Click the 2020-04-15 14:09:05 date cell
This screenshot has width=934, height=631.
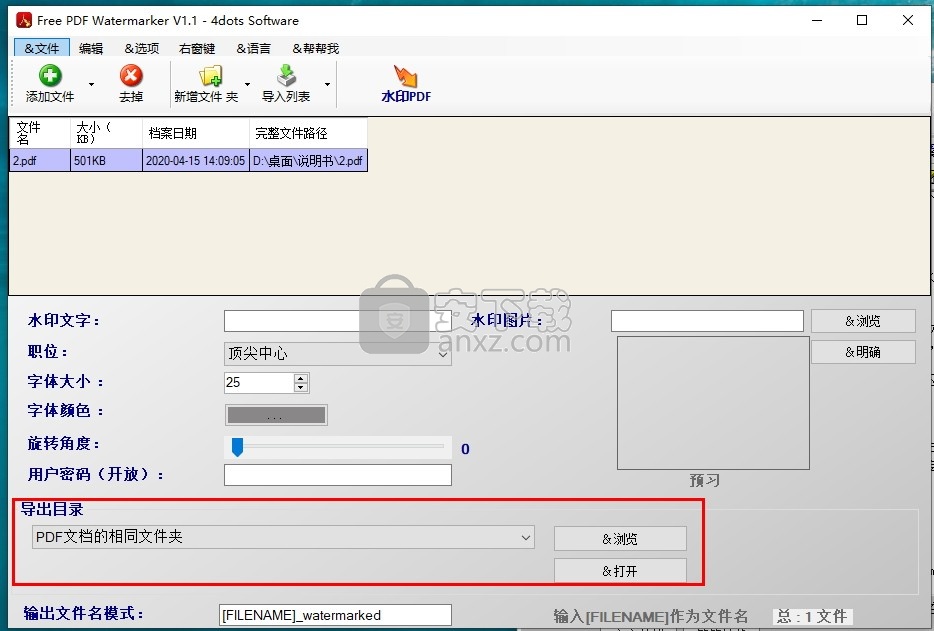(195, 160)
